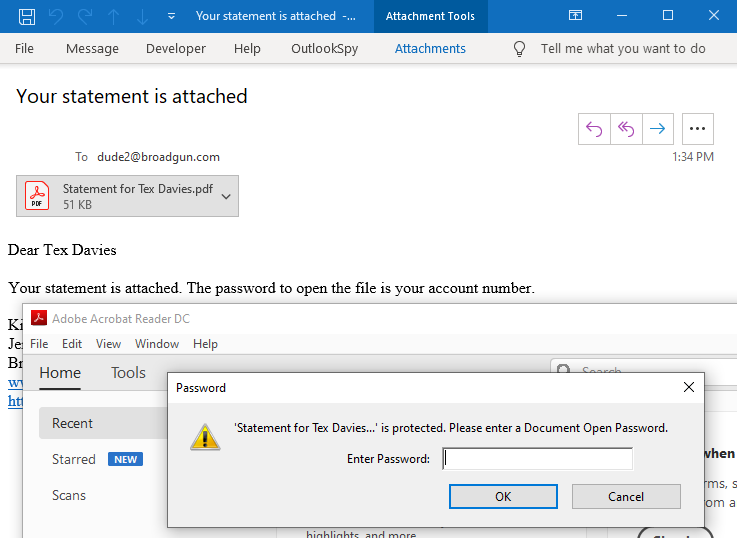Screen dimensions: 737x538
Task: Switch to the Home tab in Acrobat
Action: point(60,373)
